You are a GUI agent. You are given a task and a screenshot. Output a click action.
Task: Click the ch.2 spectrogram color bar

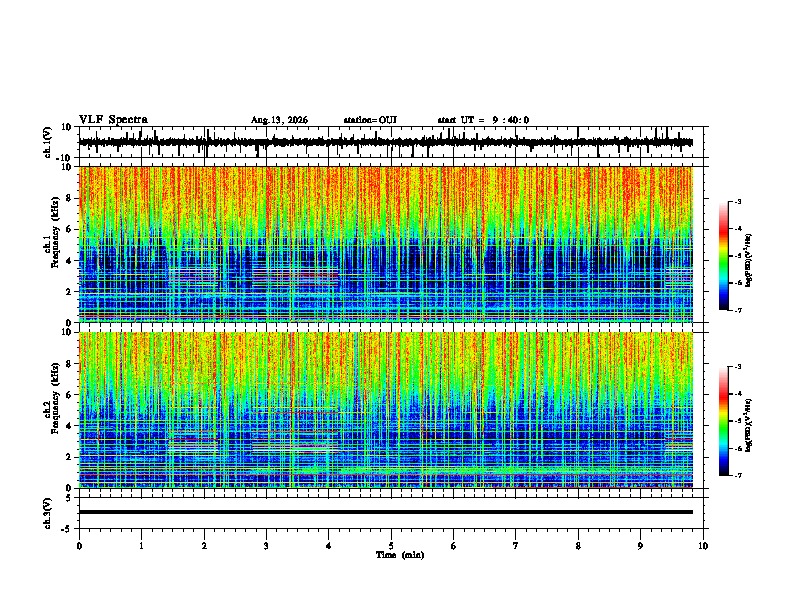pyautogui.click(x=724, y=421)
